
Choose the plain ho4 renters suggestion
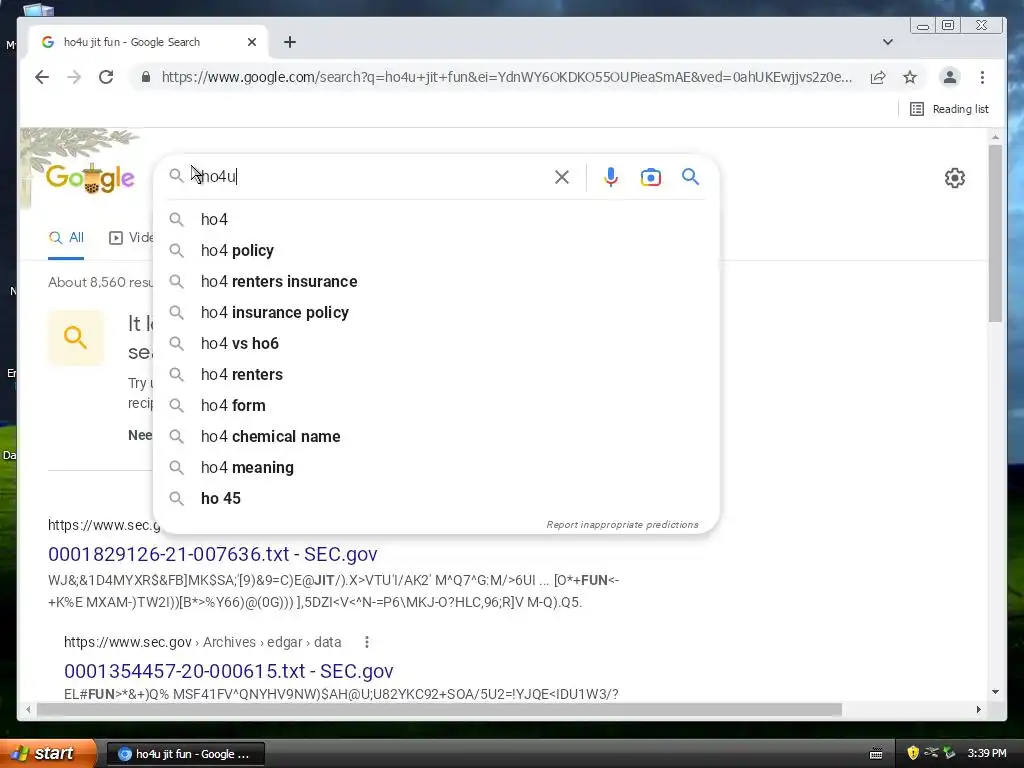pyautogui.click(x=436, y=375)
